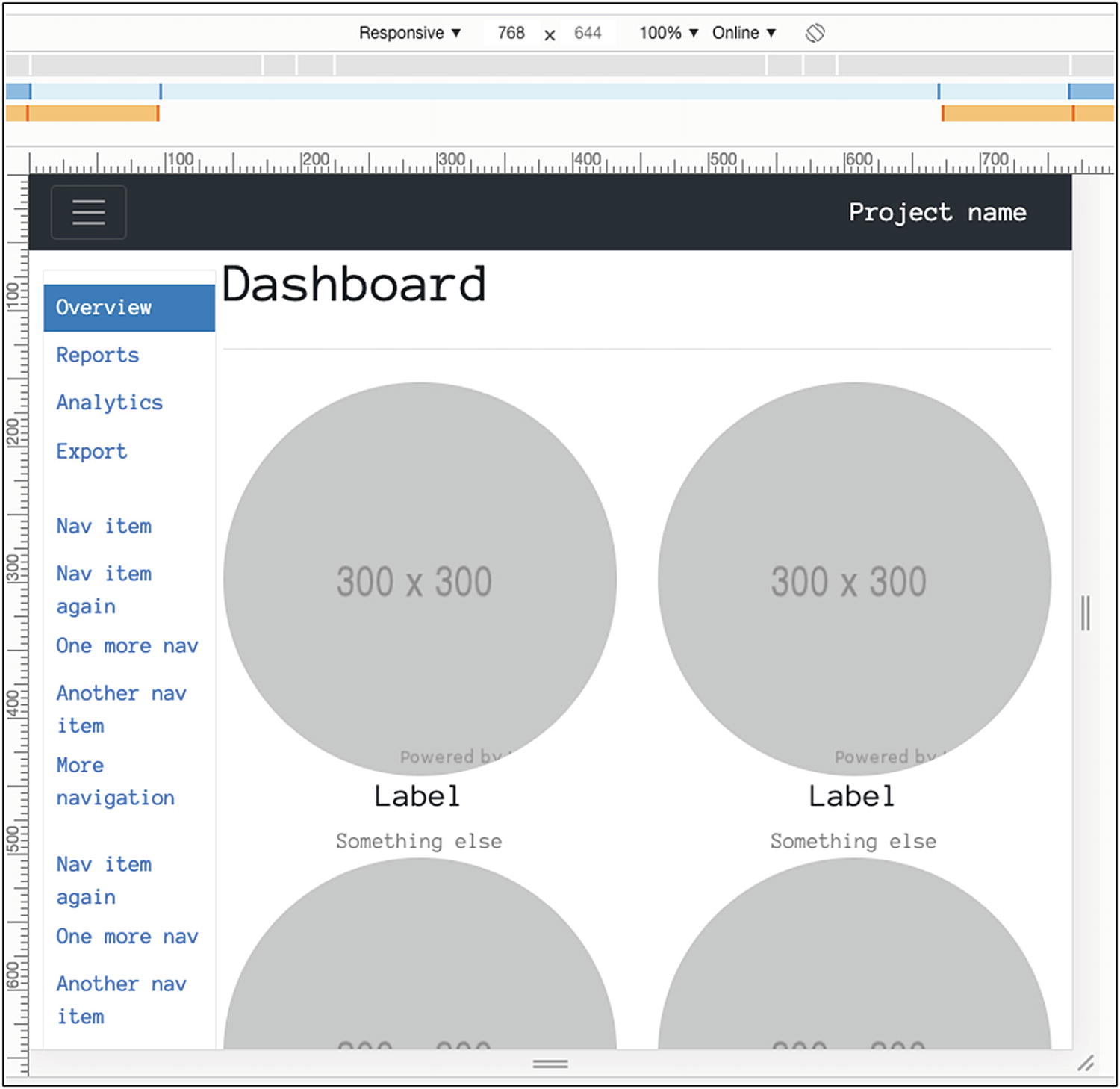Open the Reports sidebar link

click(x=98, y=355)
